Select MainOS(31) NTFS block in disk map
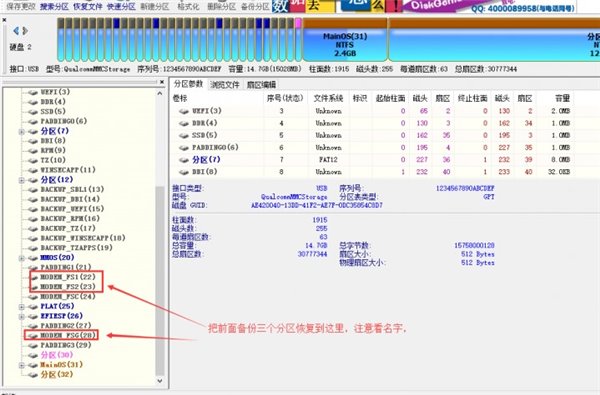 coord(345,41)
